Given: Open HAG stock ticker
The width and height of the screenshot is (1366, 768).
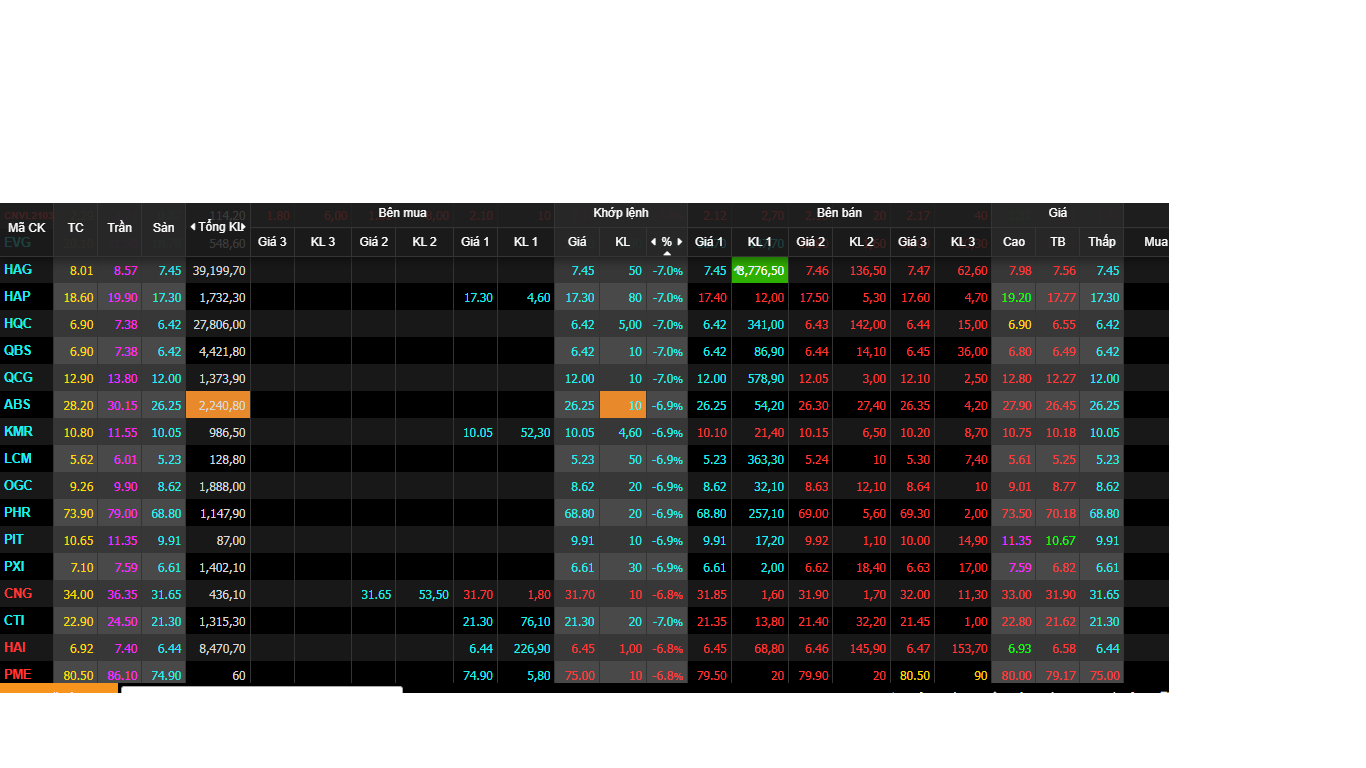Looking at the screenshot, I should pyautogui.click(x=18, y=270).
